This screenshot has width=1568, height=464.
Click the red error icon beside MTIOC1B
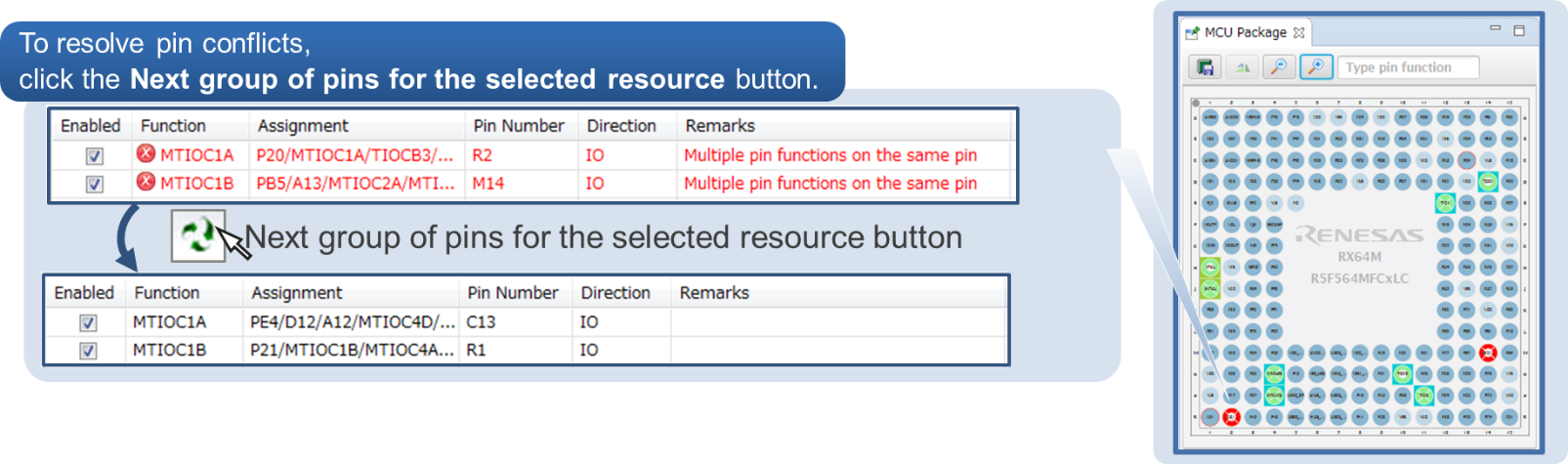[x=146, y=182]
